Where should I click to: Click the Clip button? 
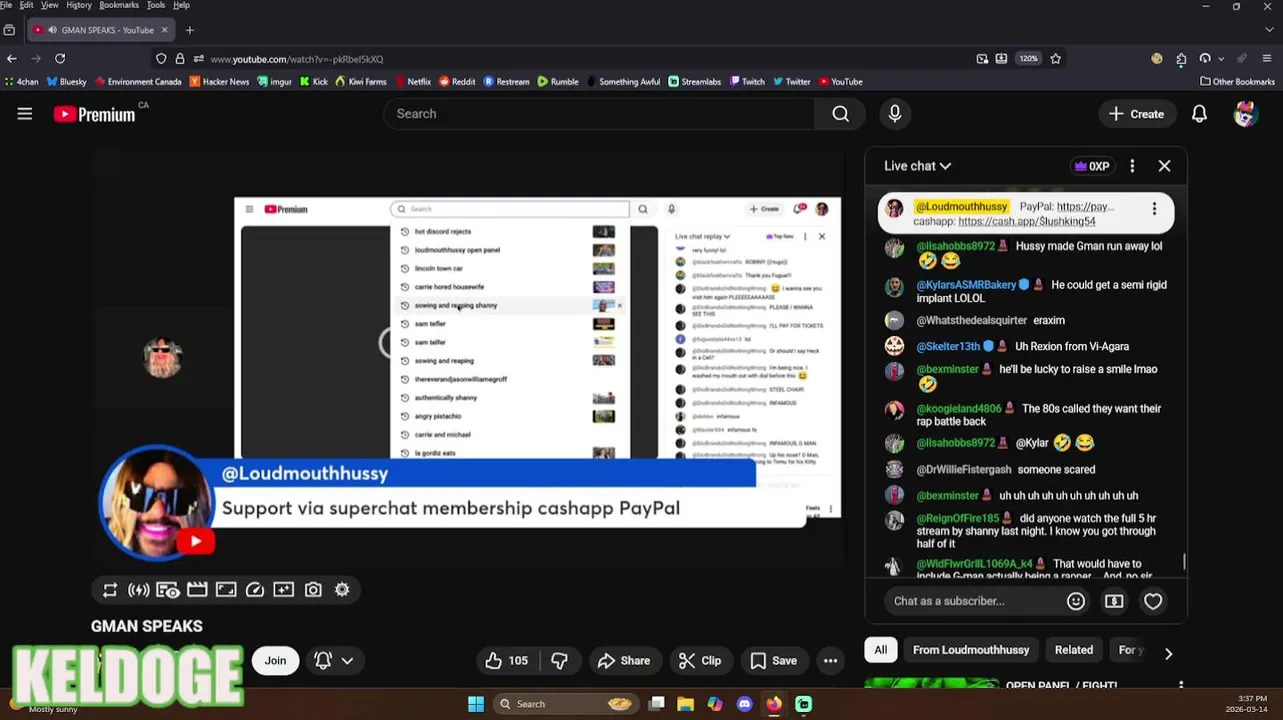click(700, 661)
